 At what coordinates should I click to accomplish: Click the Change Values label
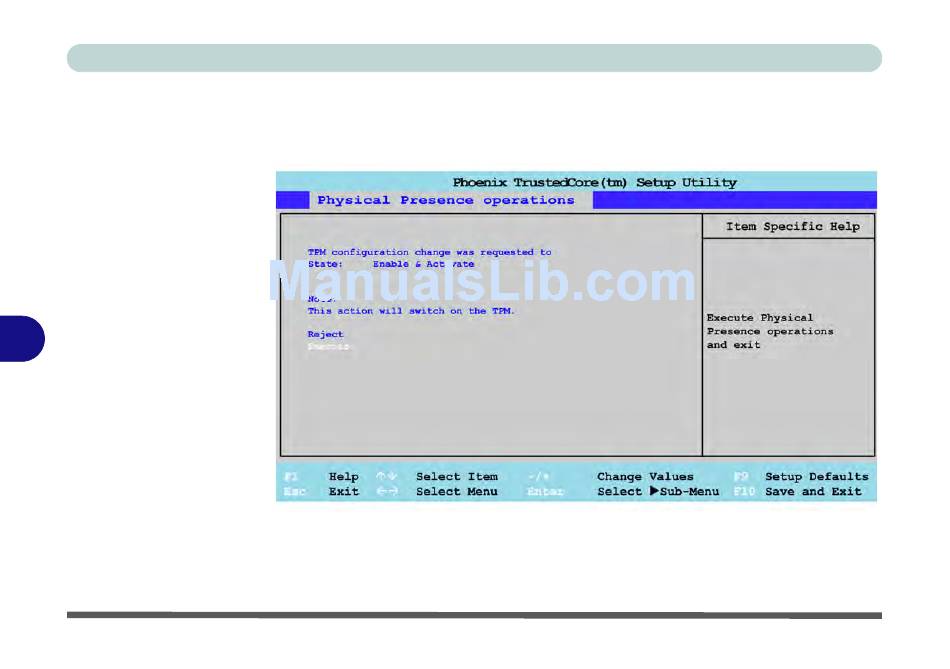645,476
